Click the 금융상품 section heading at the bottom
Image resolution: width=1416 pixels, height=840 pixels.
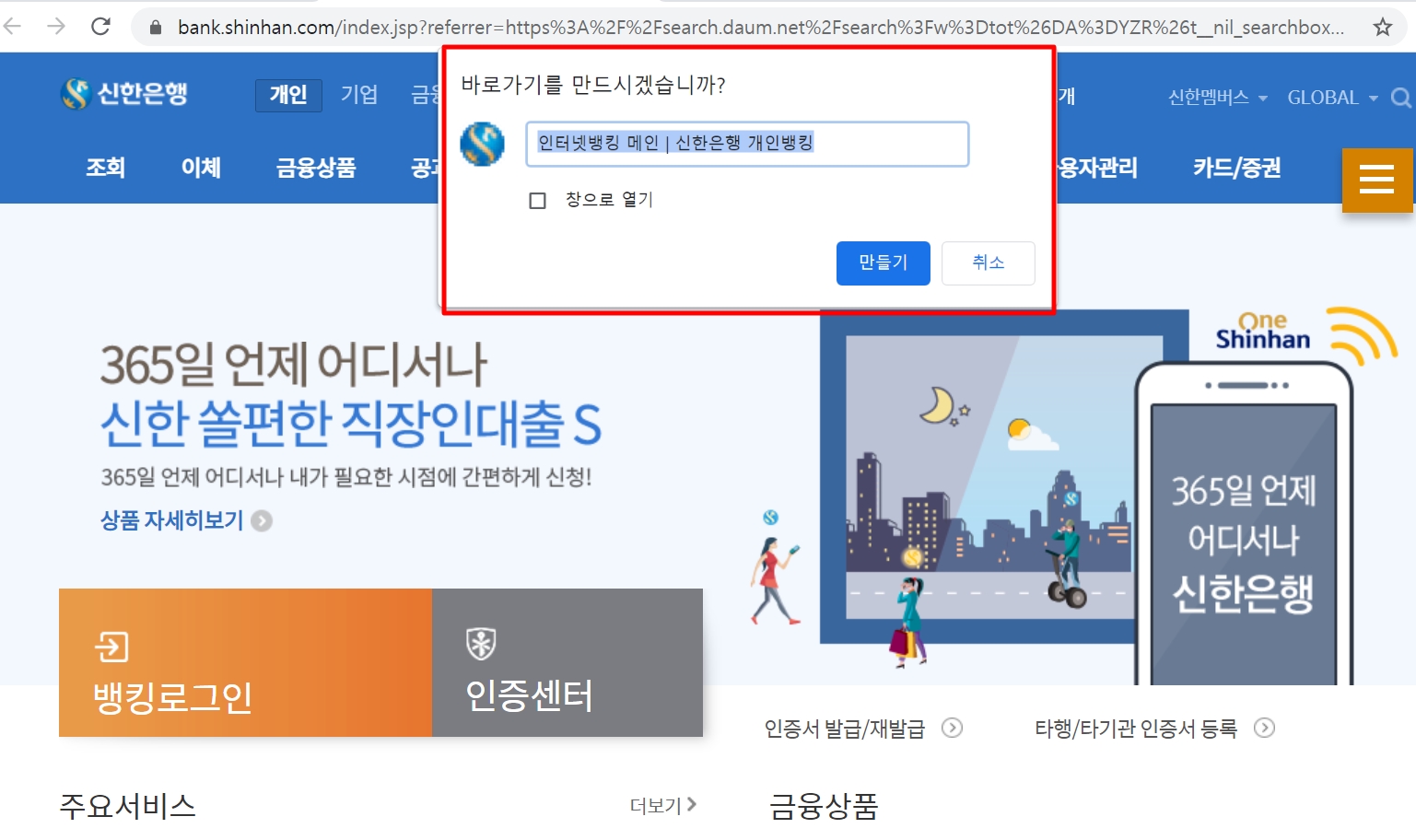pos(824,806)
